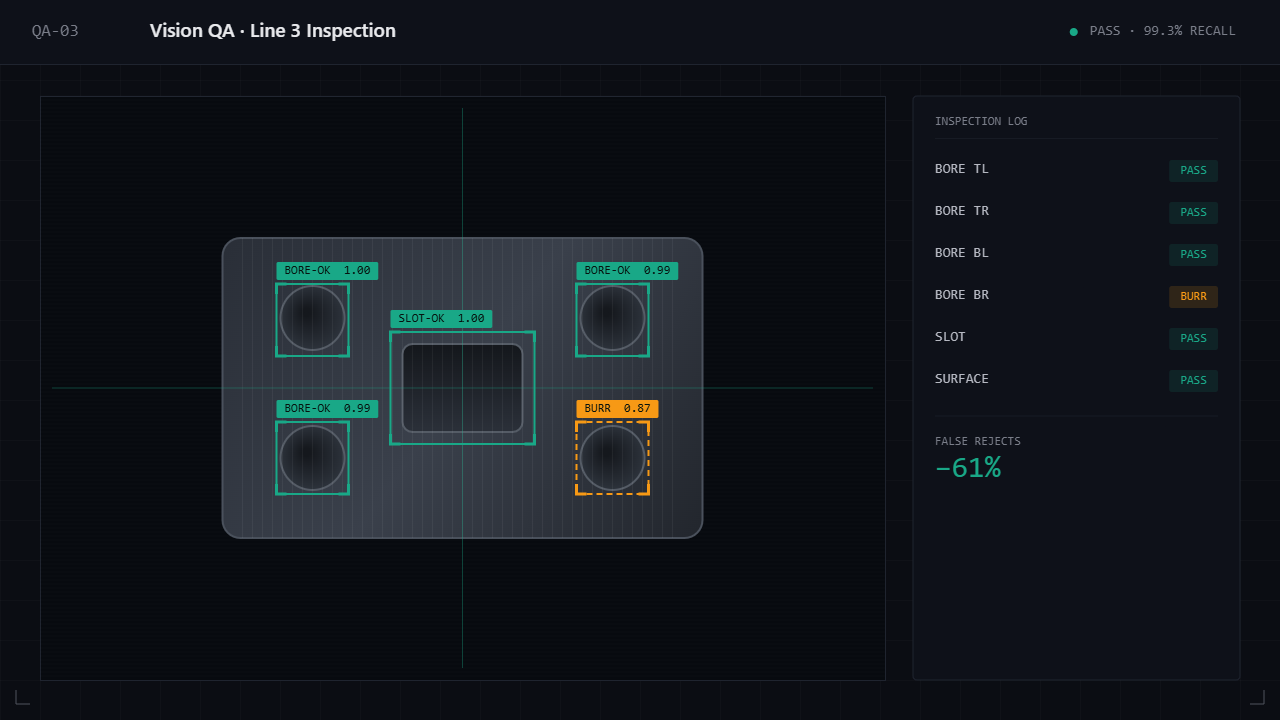Click the lower-left BORE-OK 0.99 label
This screenshot has width=1280, height=720.
click(x=327, y=409)
